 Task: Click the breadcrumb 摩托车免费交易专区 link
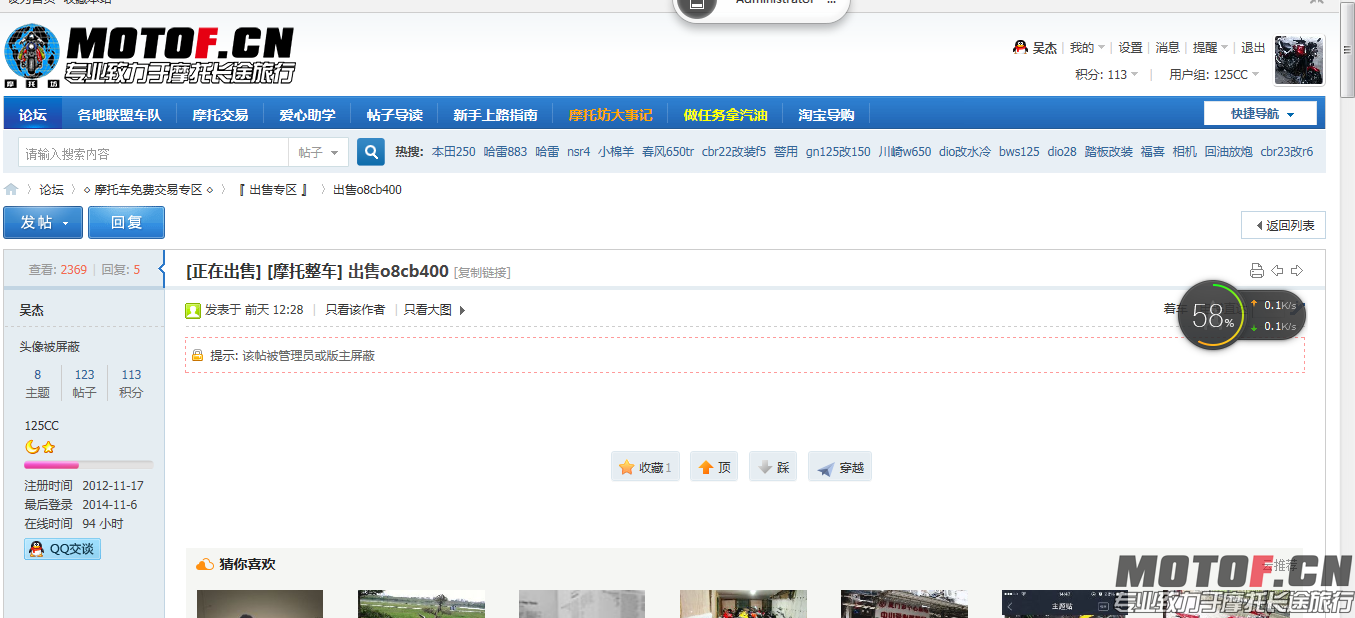point(148,189)
